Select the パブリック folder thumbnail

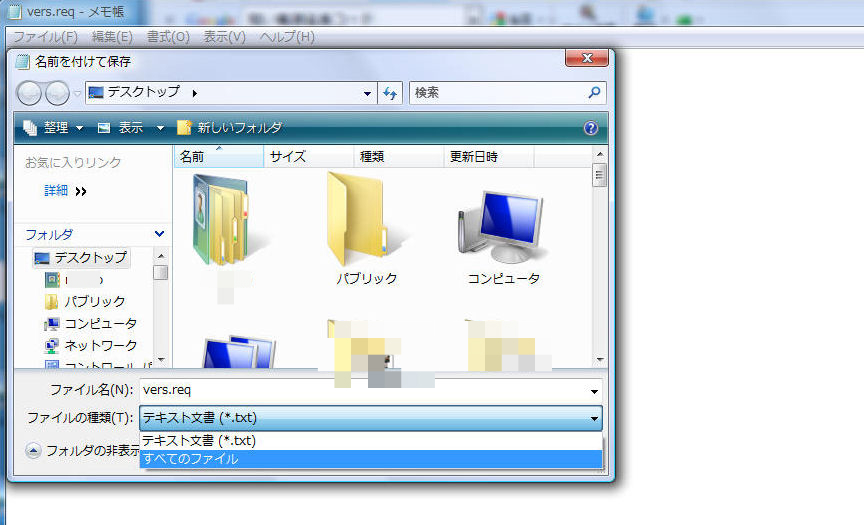click(x=366, y=229)
